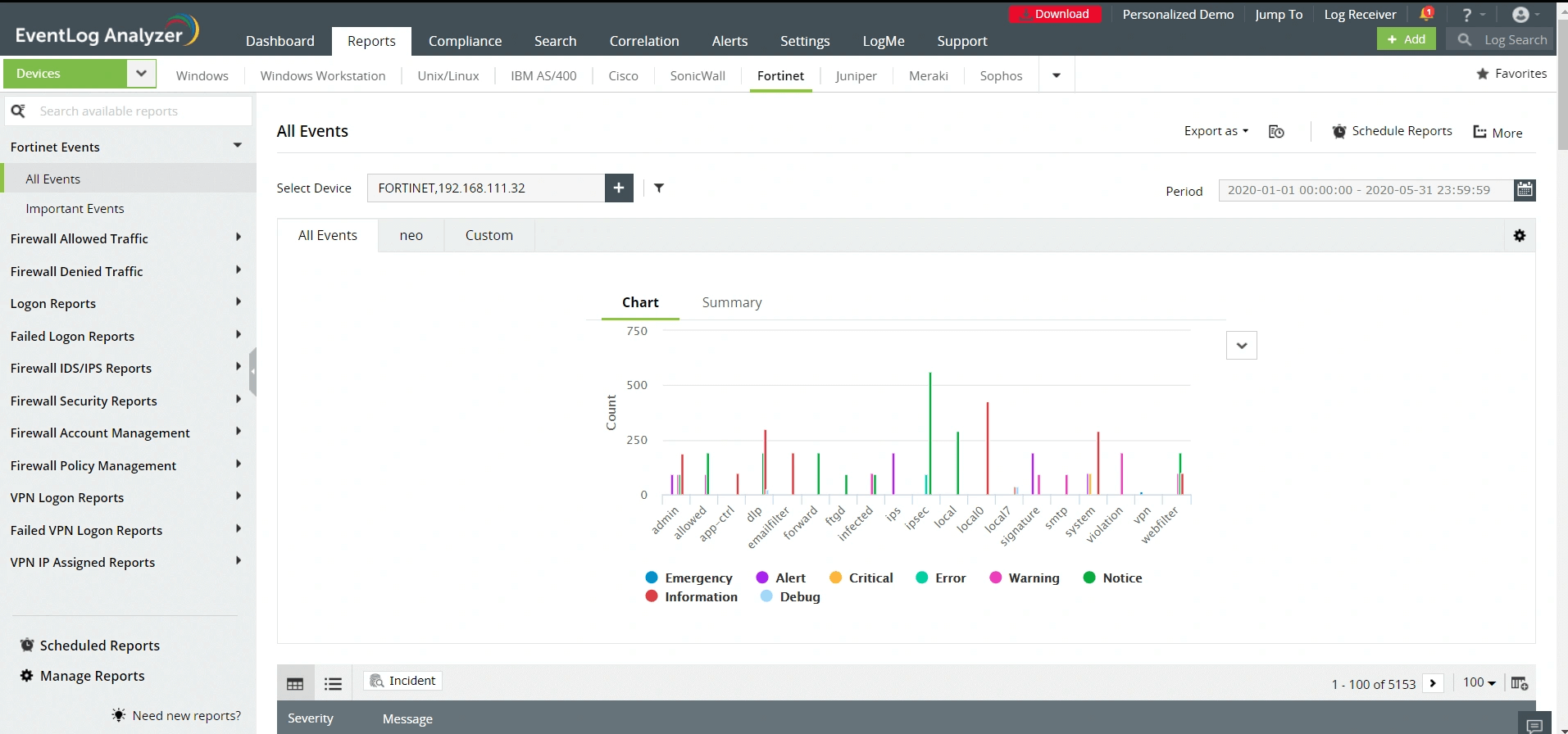
Task: Open the More options icon
Action: [1480, 132]
